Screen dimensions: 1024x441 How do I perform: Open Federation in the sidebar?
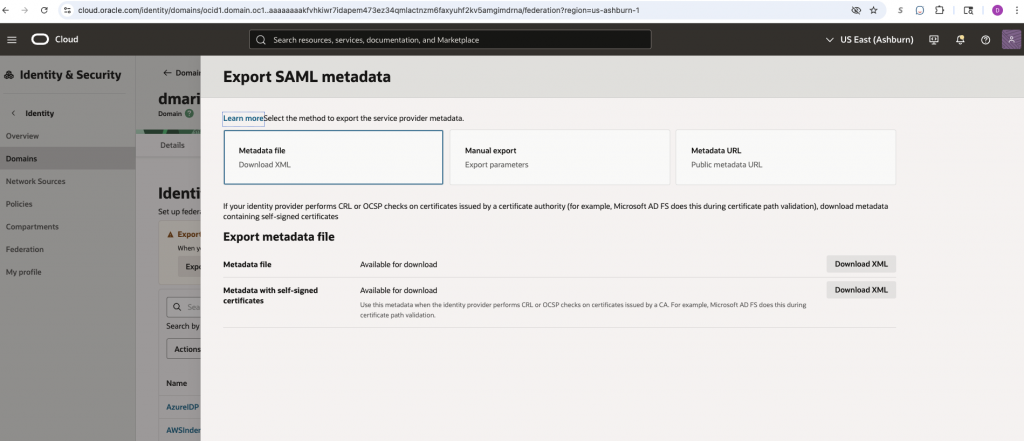coord(25,249)
